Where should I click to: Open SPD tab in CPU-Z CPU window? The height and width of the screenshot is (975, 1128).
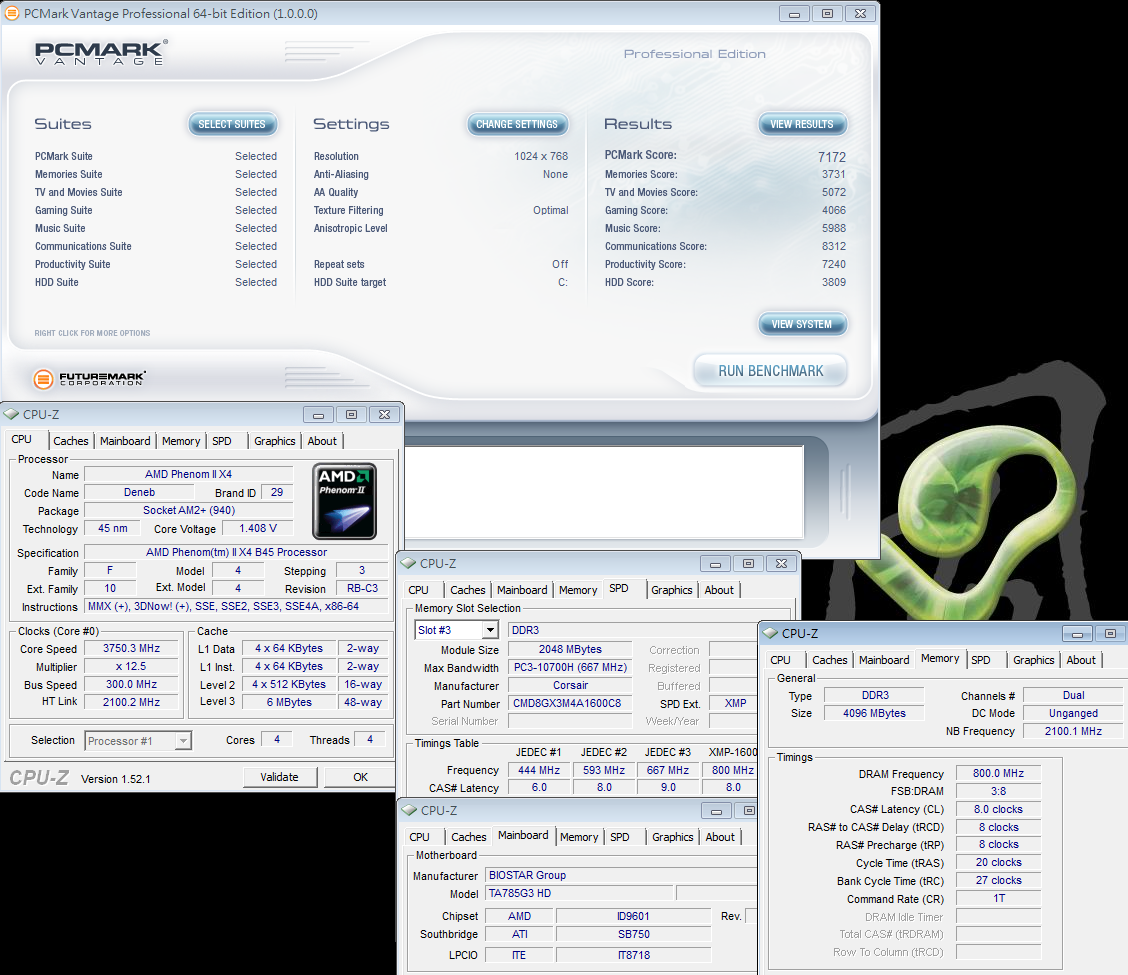222,441
